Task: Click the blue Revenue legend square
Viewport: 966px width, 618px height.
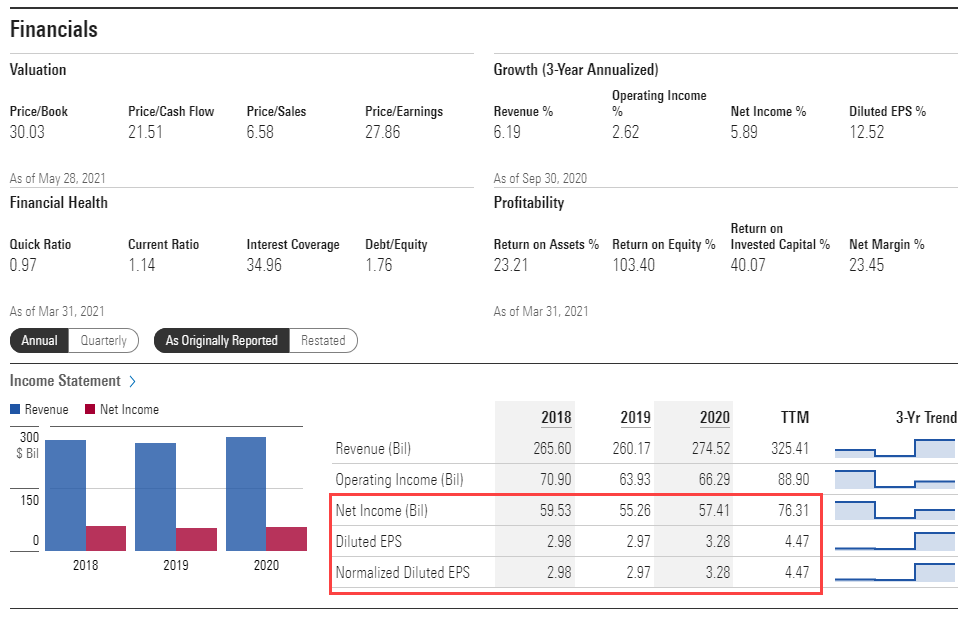Action: click(x=15, y=409)
